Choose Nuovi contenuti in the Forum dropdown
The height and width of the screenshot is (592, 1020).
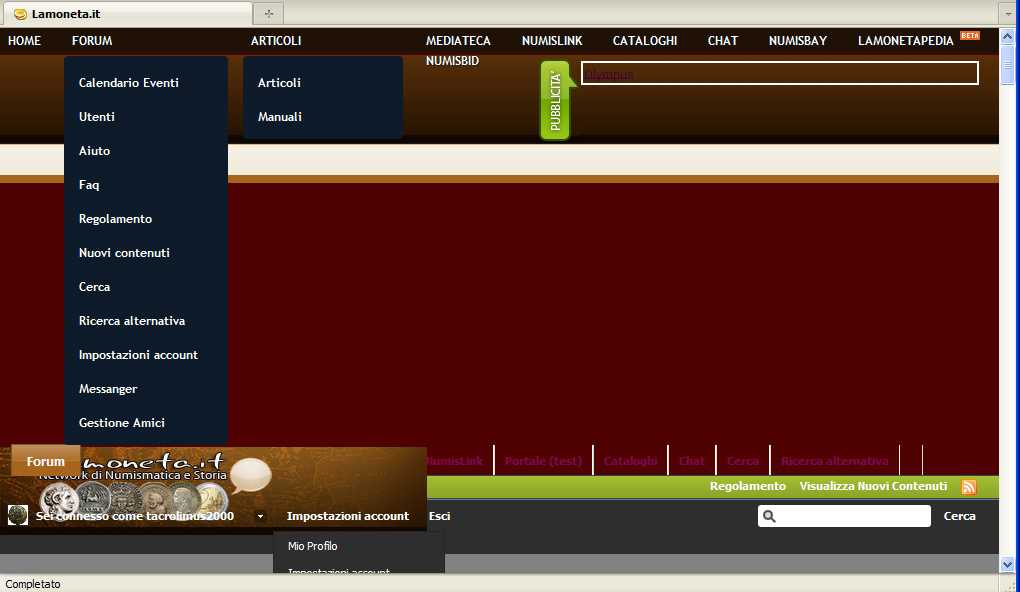(x=124, y=253)
